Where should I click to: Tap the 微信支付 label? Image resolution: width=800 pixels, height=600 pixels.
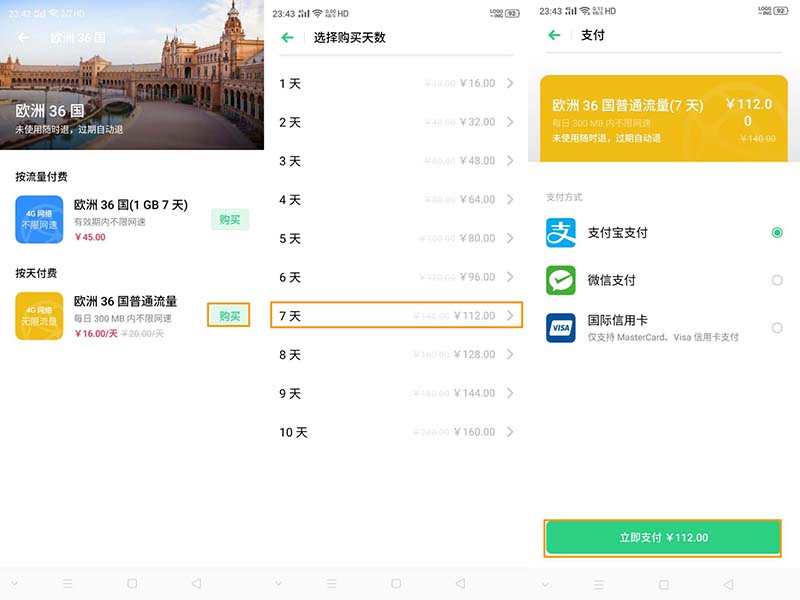(x=611, y=280)
